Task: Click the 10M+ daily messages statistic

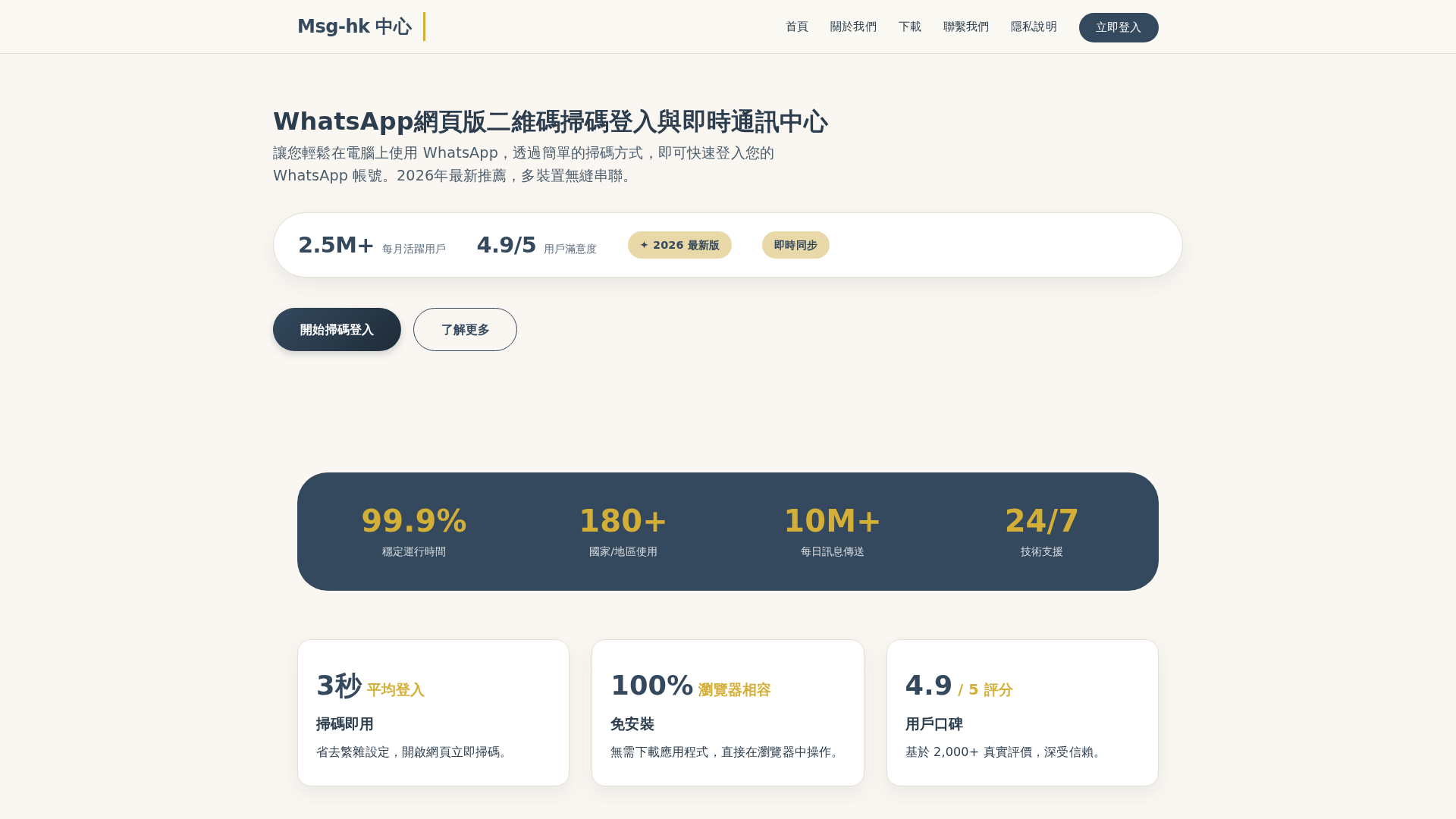Action: (x=833, y=521)
